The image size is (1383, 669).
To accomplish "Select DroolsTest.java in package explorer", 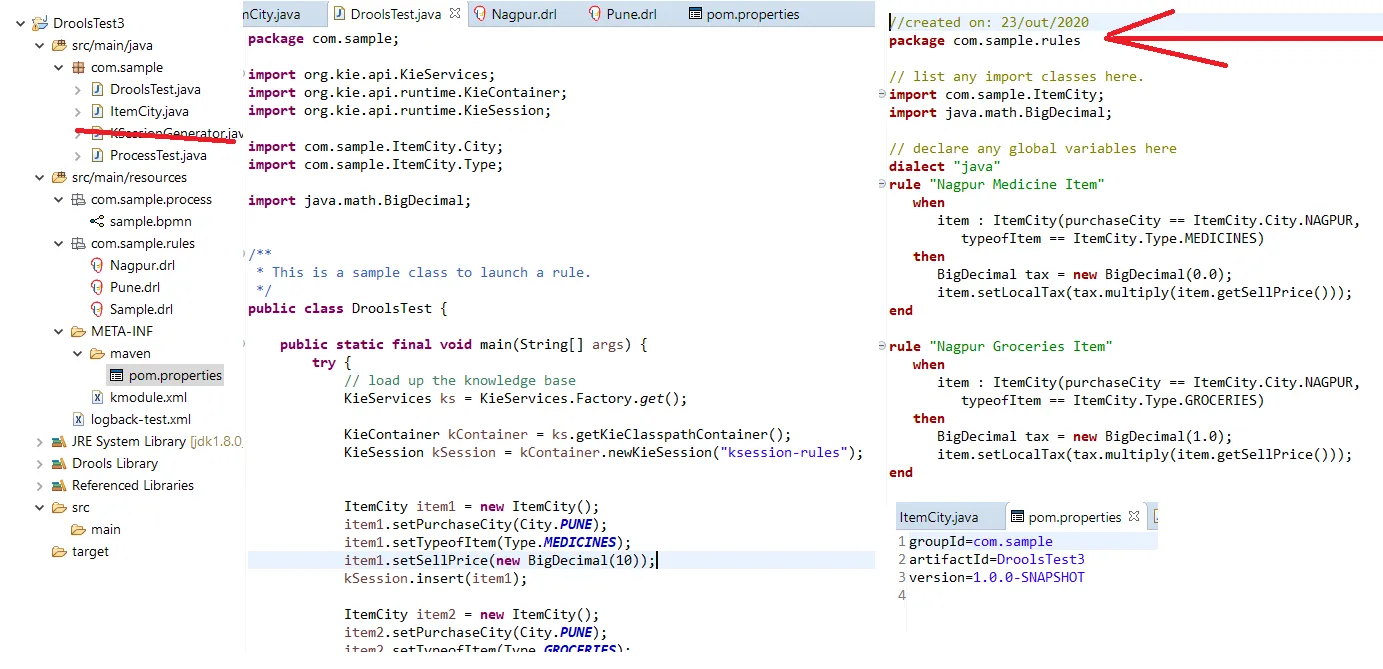I will click(x=155, y=89).
